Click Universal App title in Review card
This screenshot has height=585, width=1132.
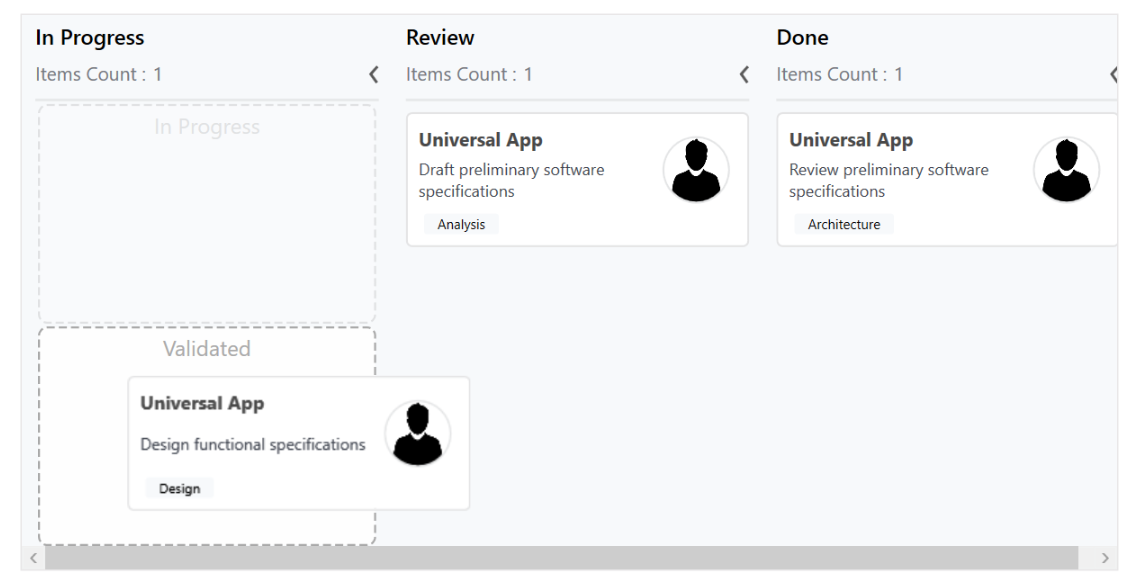481,140
